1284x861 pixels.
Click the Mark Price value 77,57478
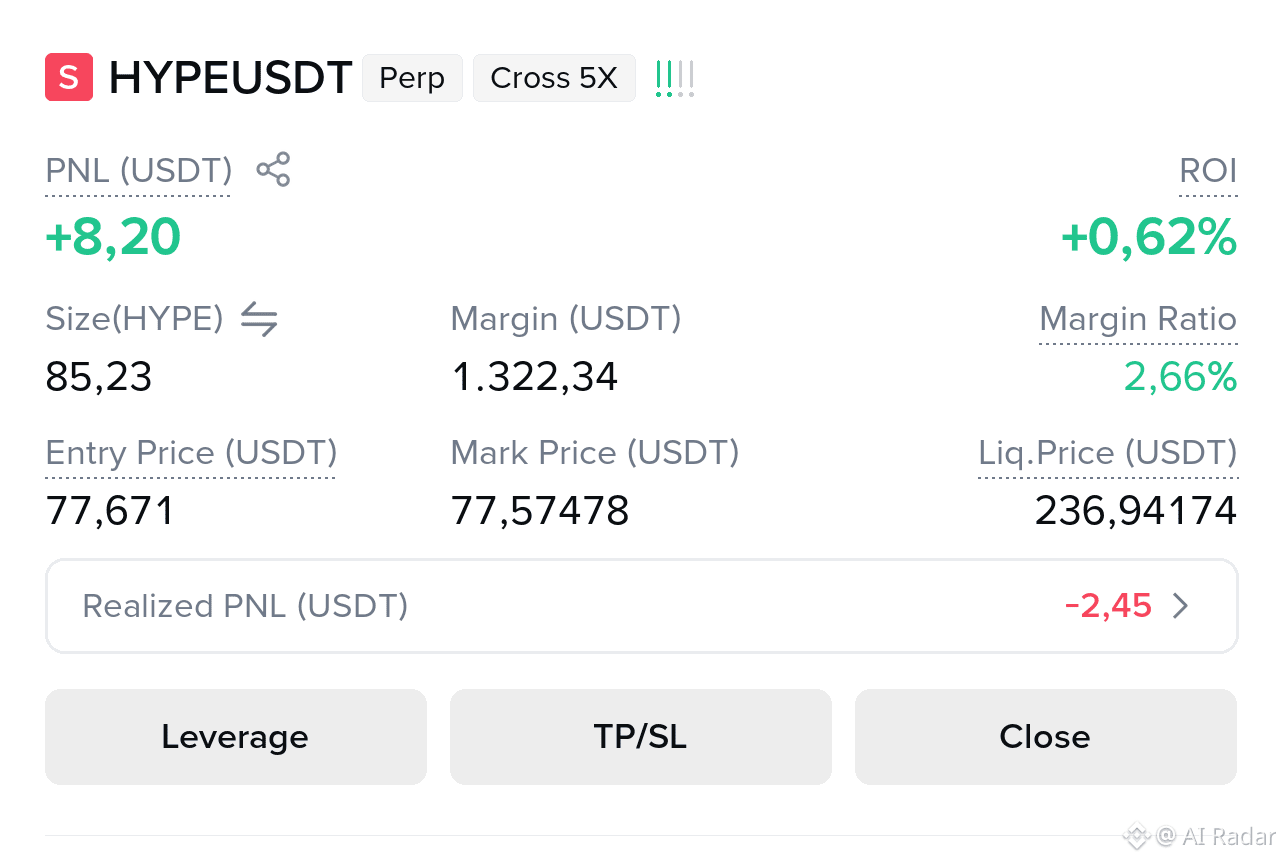(x=540, y=511)
